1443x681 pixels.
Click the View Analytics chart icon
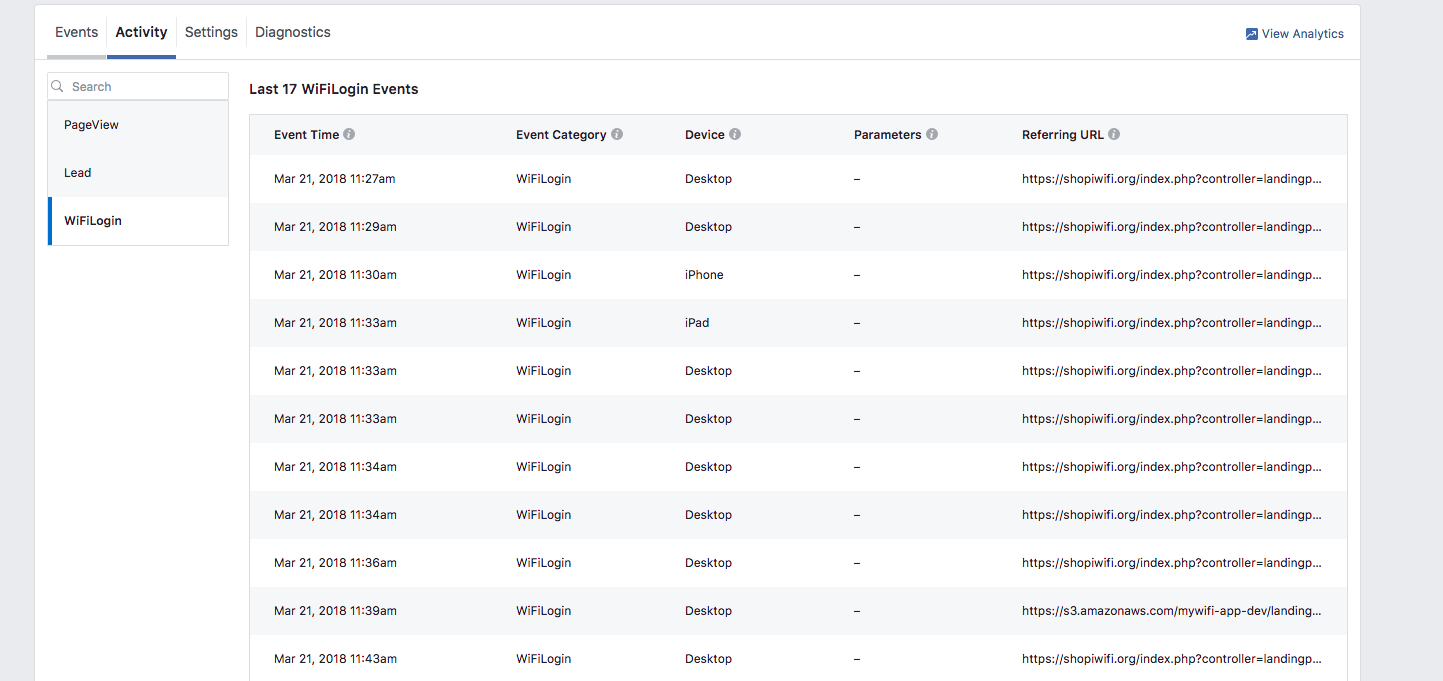click(x=1251, y=34)
